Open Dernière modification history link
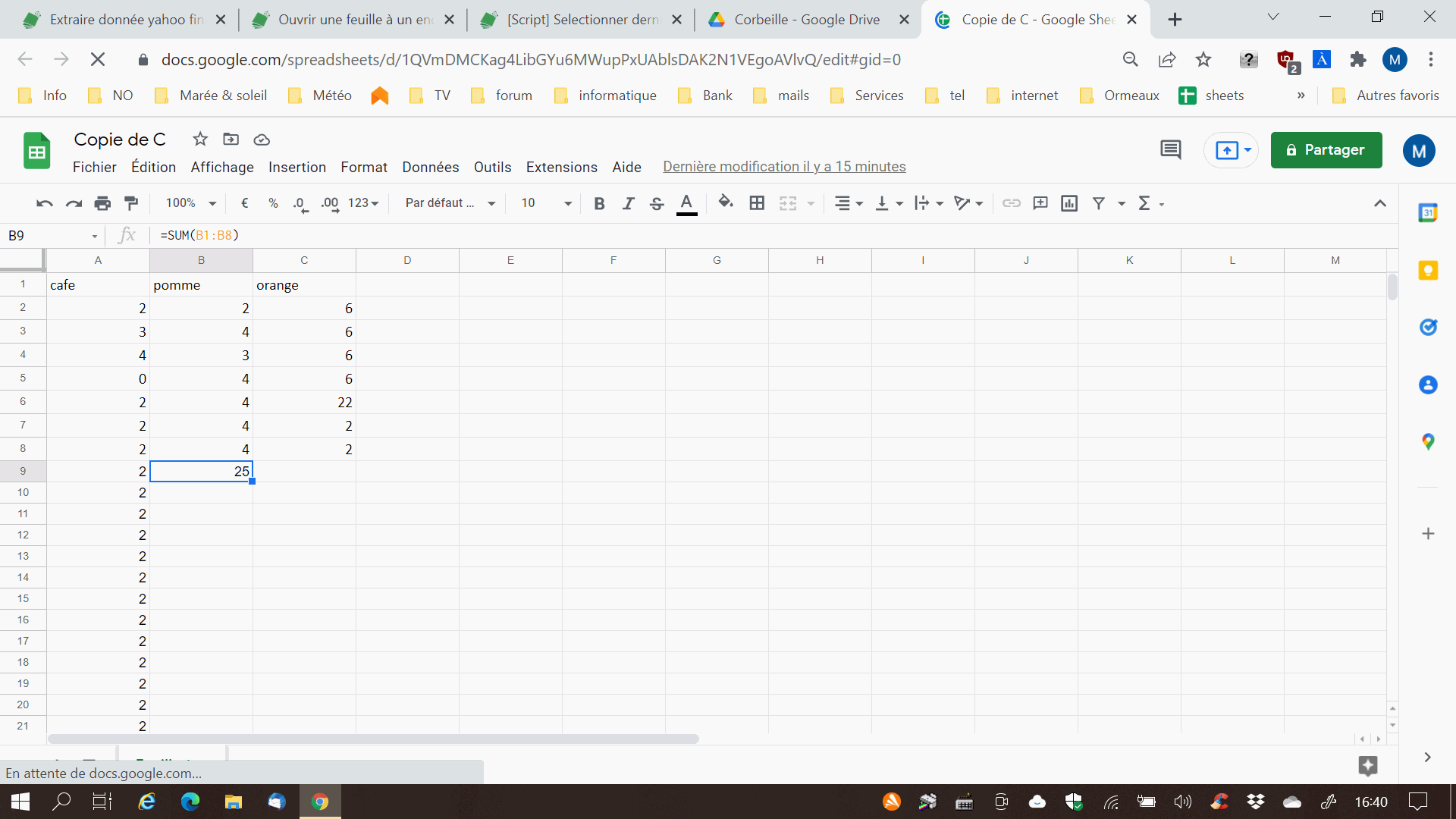 click(x=784, y=167)
